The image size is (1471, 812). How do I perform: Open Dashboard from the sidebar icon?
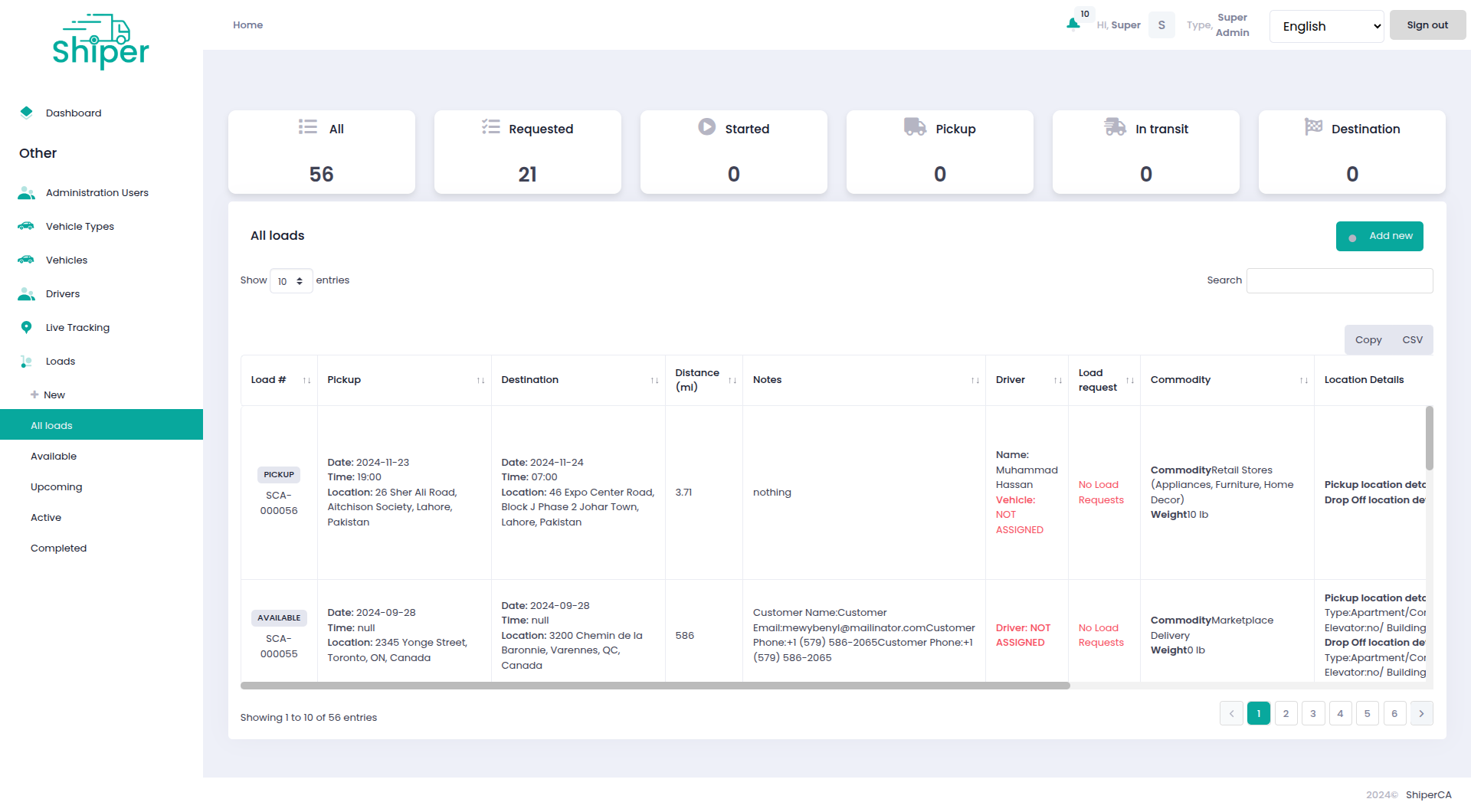27,113
